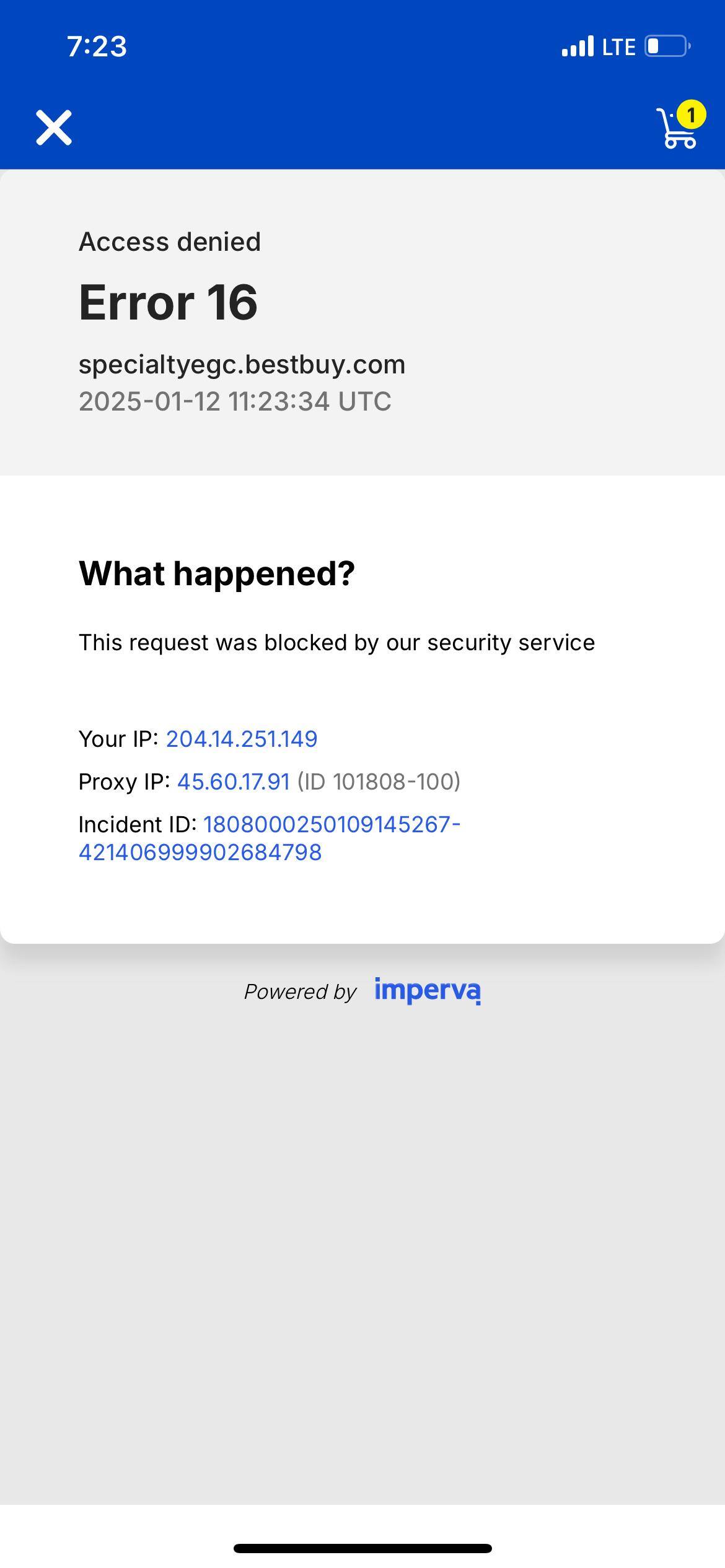
Task: Tap the Access denied label
Action: point(169,242)
